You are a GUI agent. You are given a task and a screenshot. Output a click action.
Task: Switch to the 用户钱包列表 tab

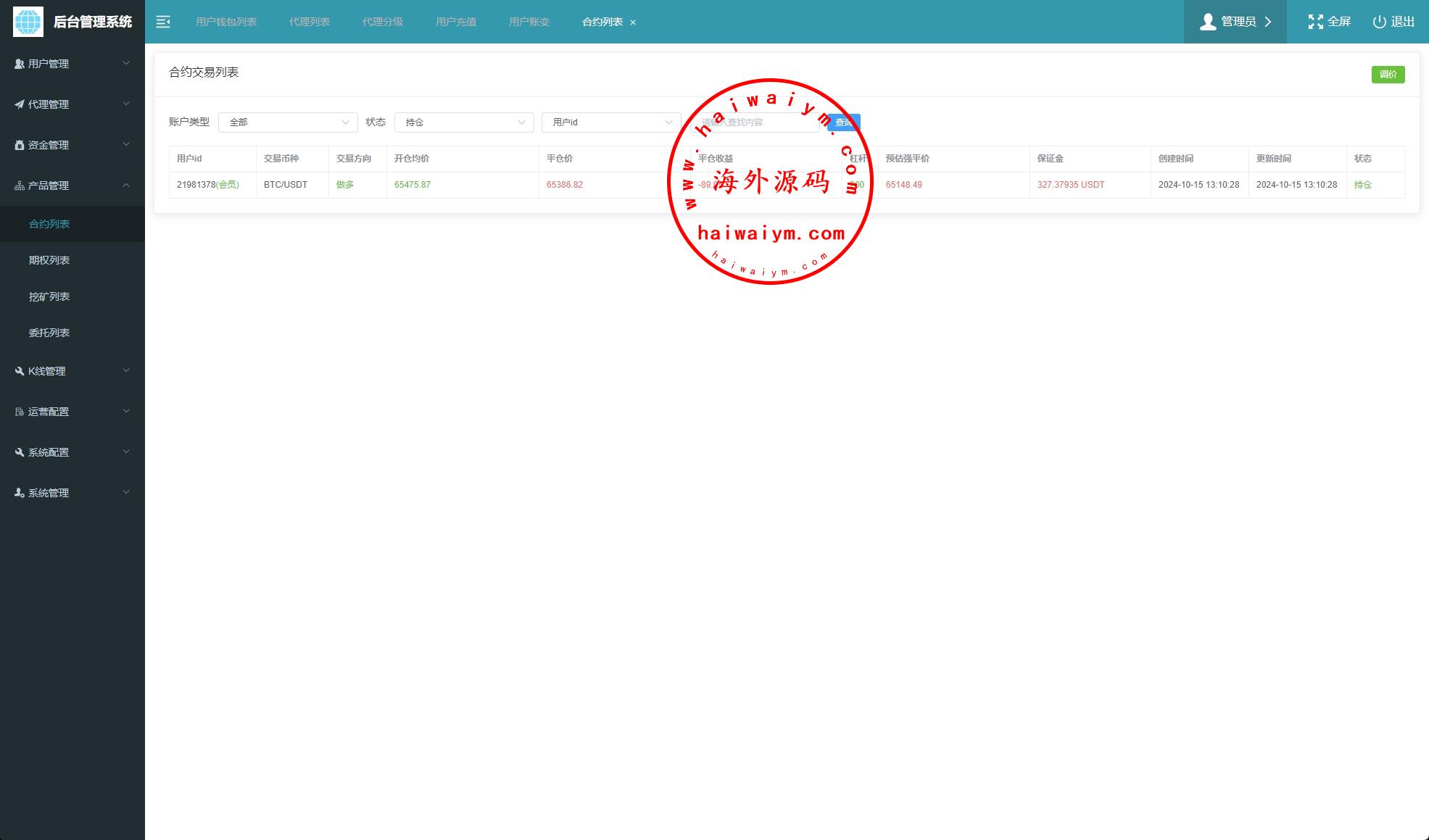click(x=226, y=22)
